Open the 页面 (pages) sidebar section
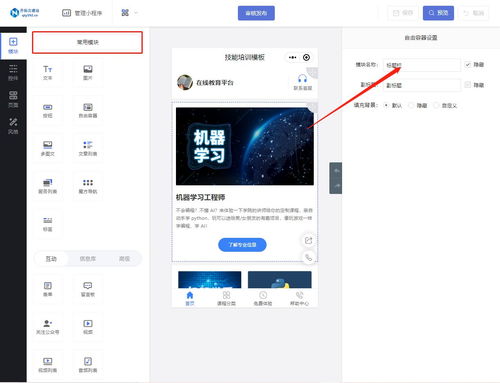 tap(13, 99)
